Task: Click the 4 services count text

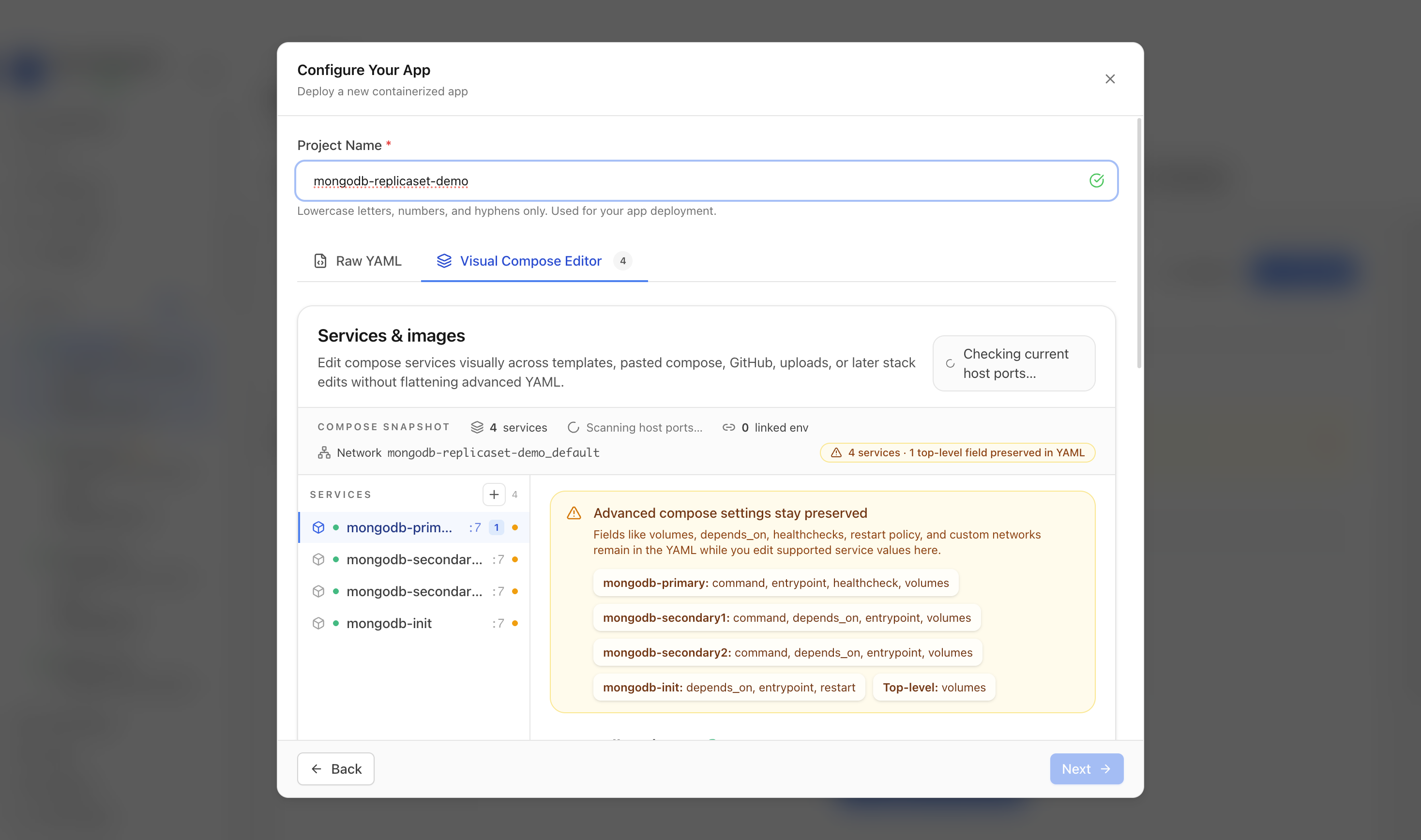Action: point(518,427)
